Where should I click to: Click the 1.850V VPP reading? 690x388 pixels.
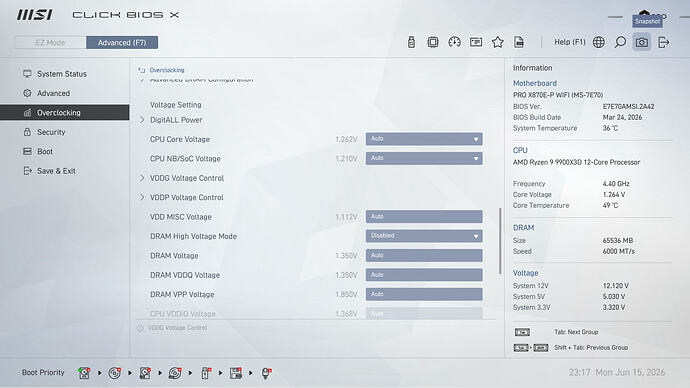(x=346, y=295)
